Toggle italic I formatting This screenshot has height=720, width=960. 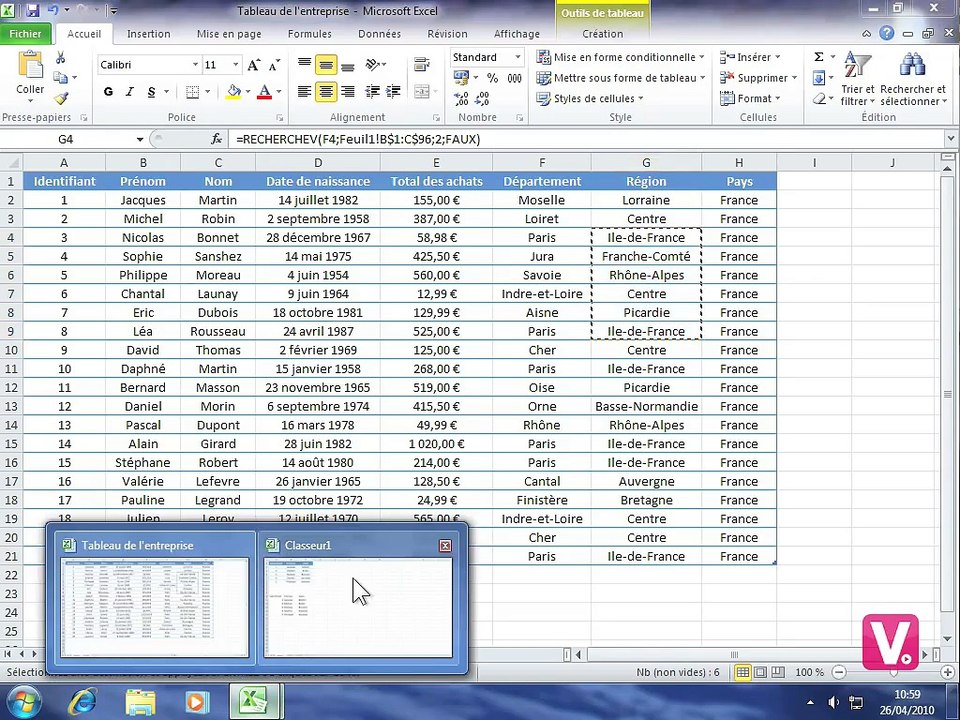(x=129, y=92)
